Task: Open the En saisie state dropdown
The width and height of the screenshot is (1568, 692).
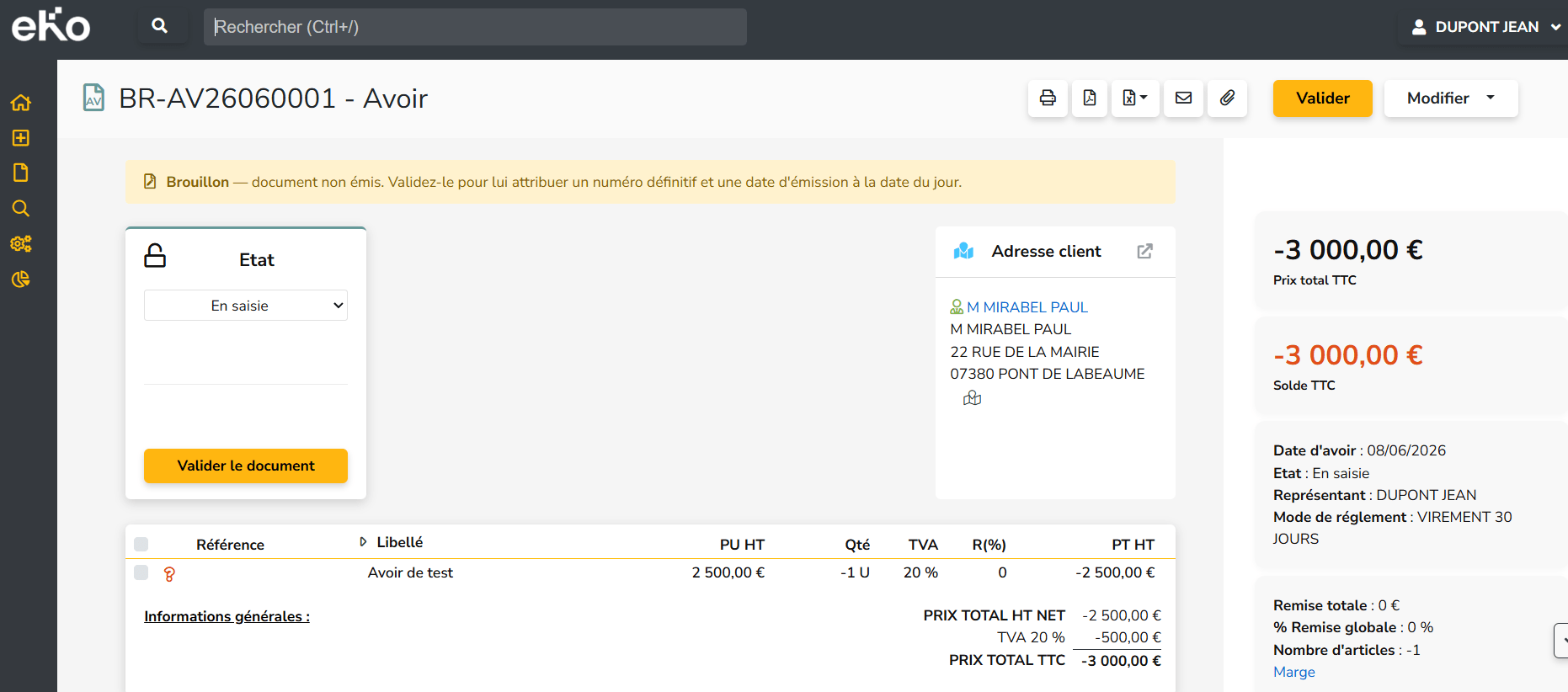Action: tap(246, 306)
